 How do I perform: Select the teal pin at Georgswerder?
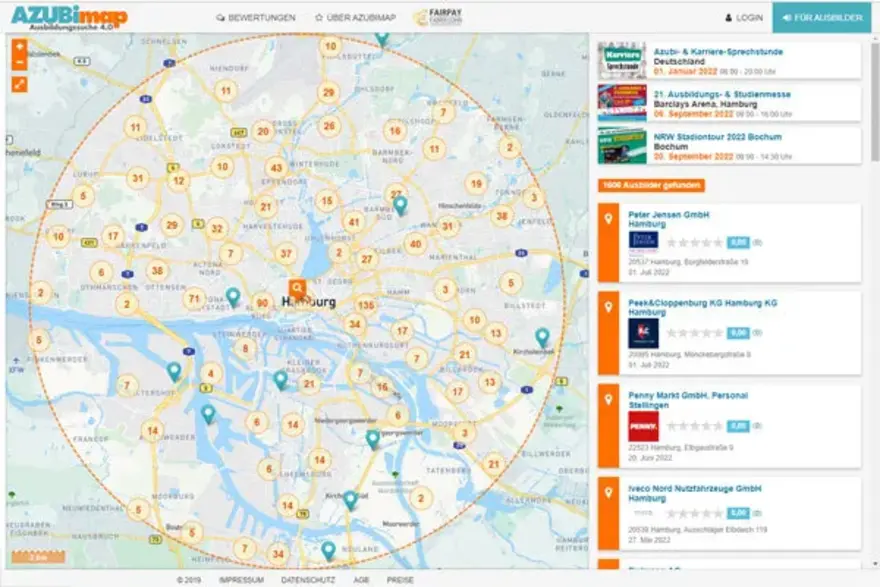373,439
